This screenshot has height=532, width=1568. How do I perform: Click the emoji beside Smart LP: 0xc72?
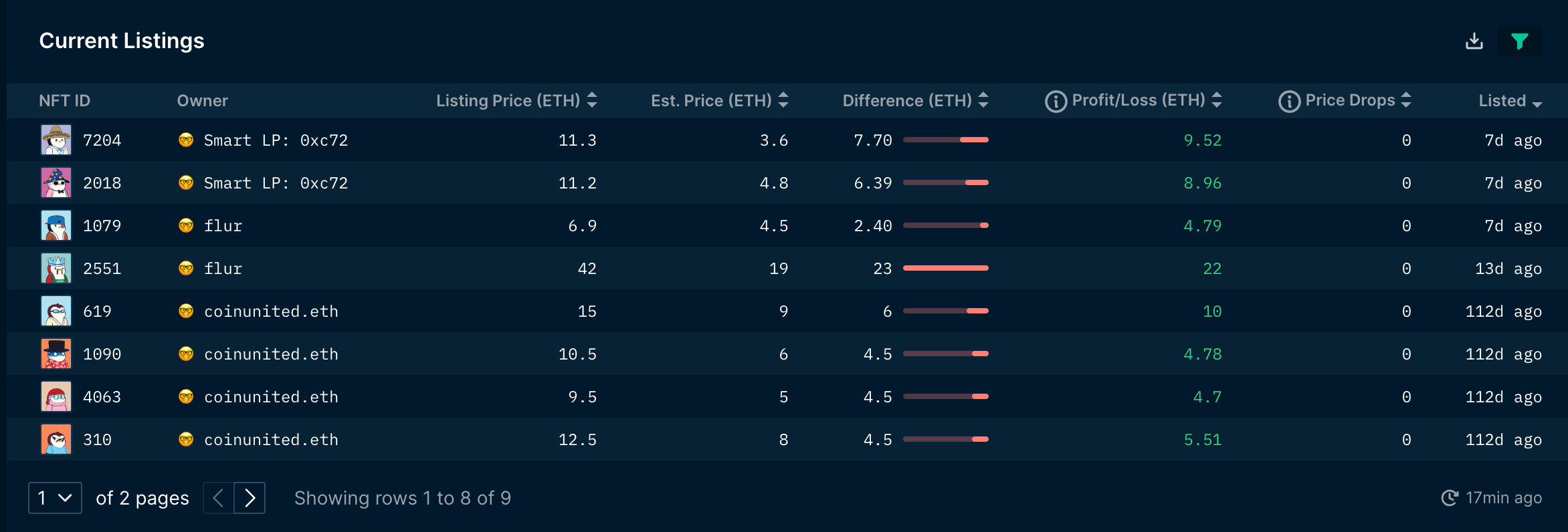[x=186, y=140]
